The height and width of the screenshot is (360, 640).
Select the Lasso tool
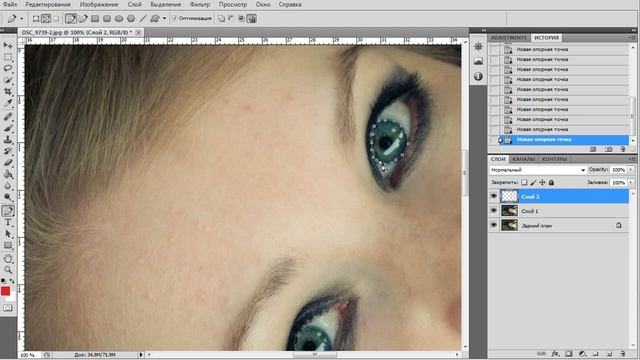click(8, 68)
